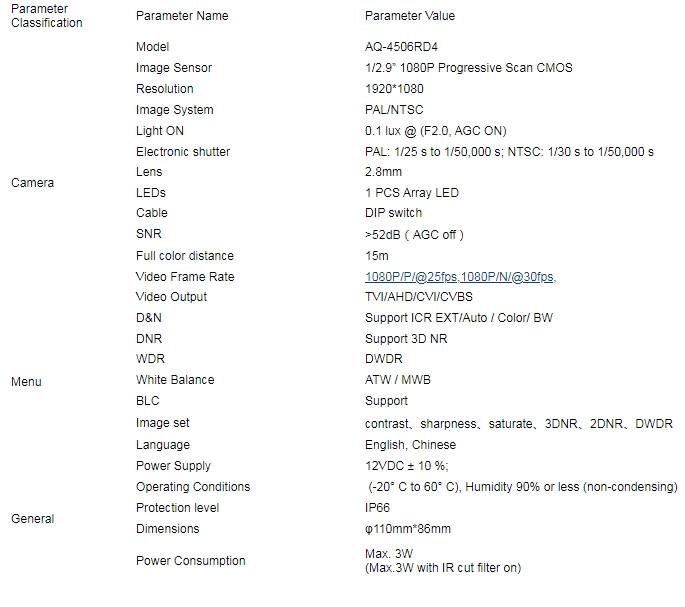Click the White Balance parameter name
685x607 pixels.
[x=175, y=380]
